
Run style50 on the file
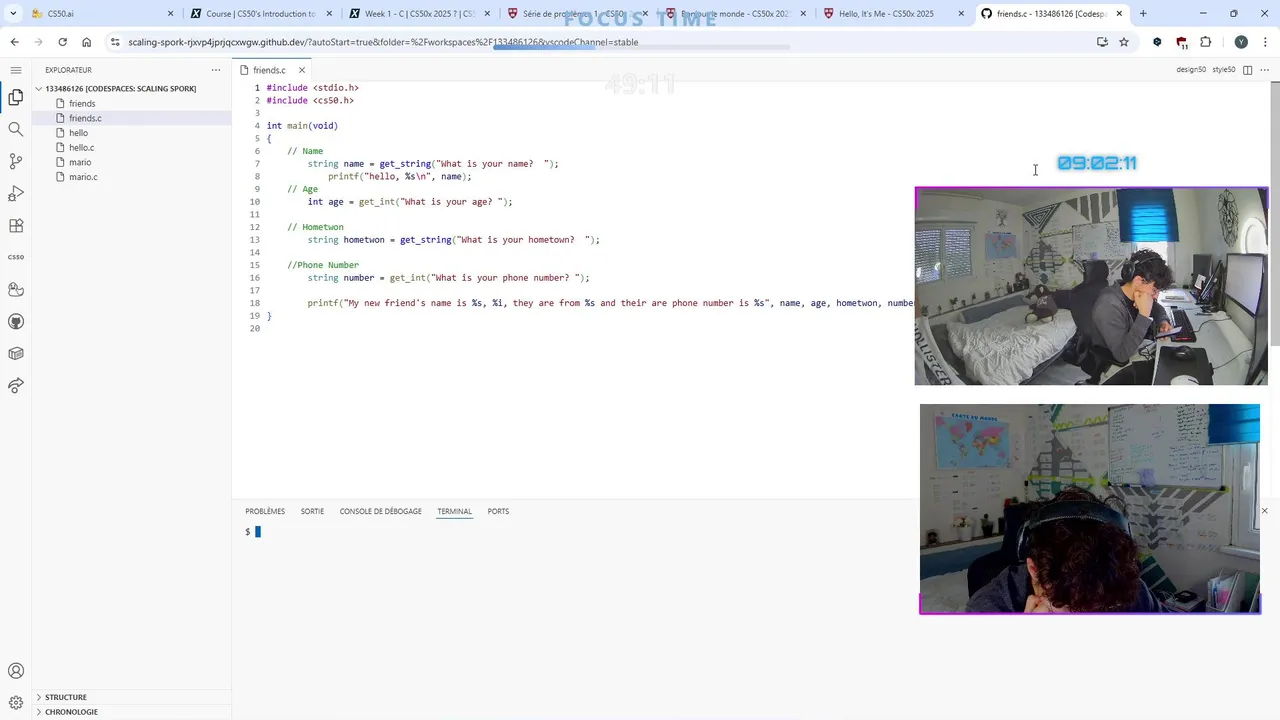[x=1224, y=70]
